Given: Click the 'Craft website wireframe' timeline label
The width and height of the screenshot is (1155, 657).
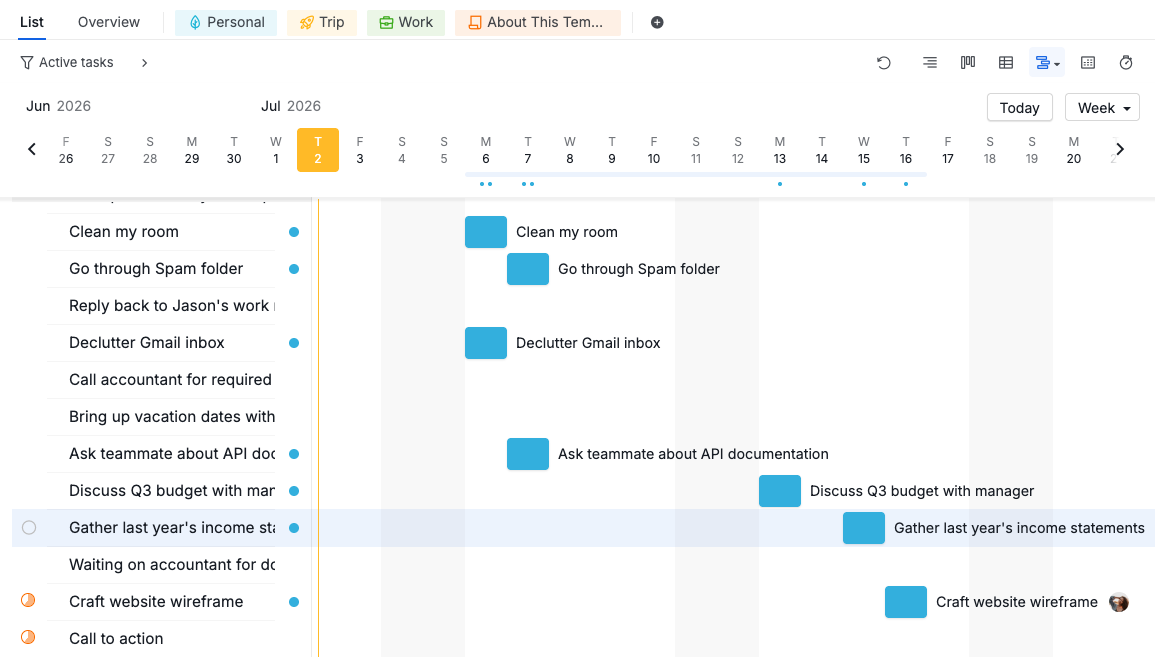Looking at the screenshot, I should [1017, 602].
